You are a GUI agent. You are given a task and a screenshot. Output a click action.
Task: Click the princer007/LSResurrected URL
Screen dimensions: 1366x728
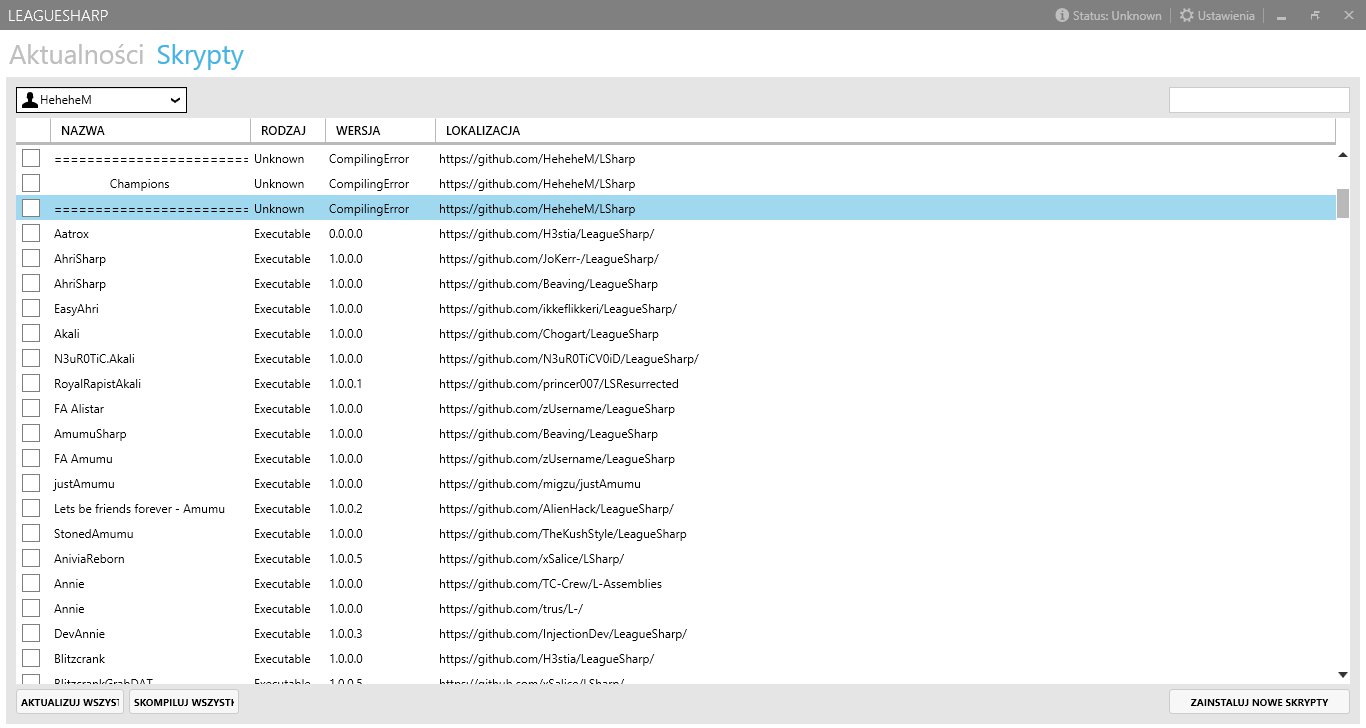[x=559, y=384]
